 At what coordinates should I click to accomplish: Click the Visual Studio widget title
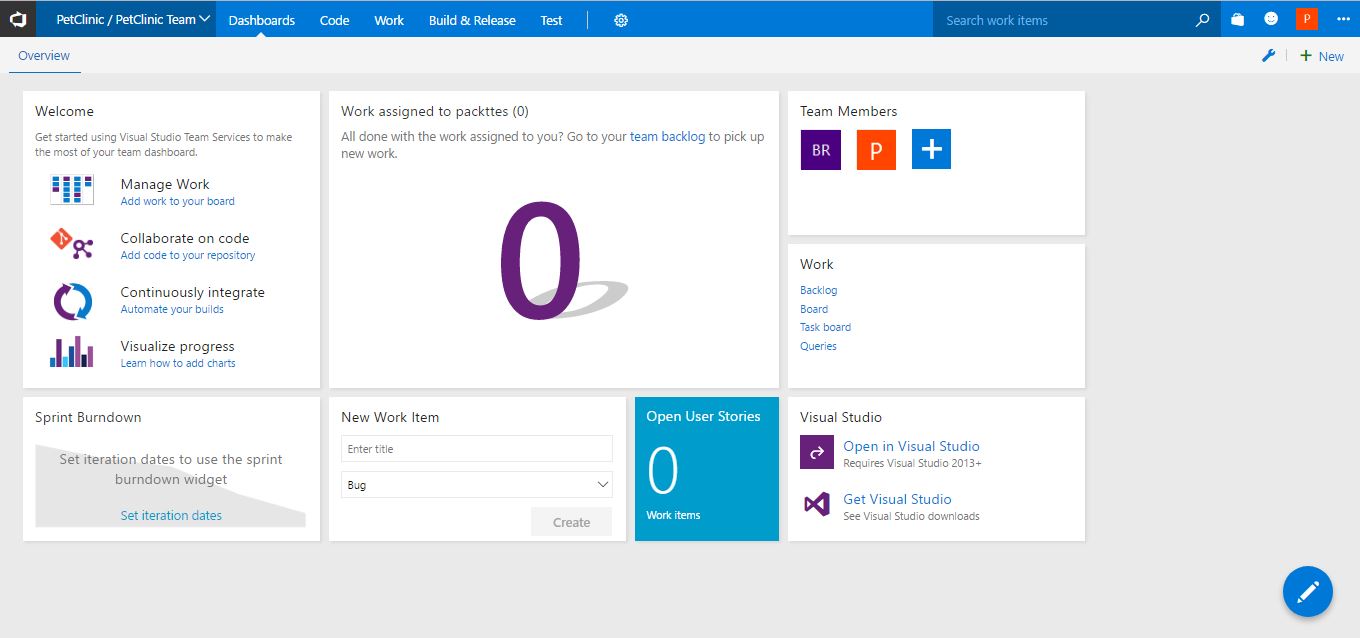click(841, 417)
